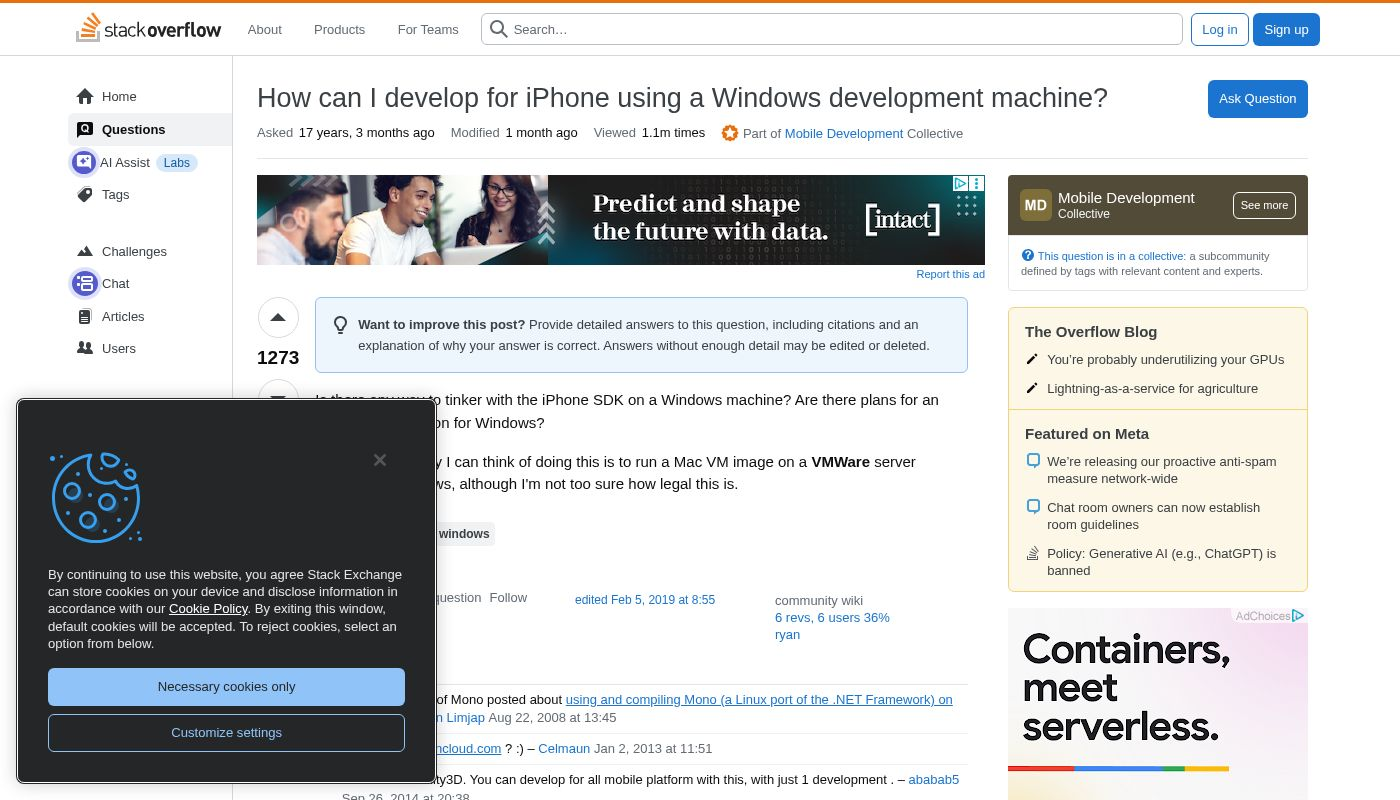Click the Ask Question button
Screen dimensions: 1400x800
pos(1257,99)
